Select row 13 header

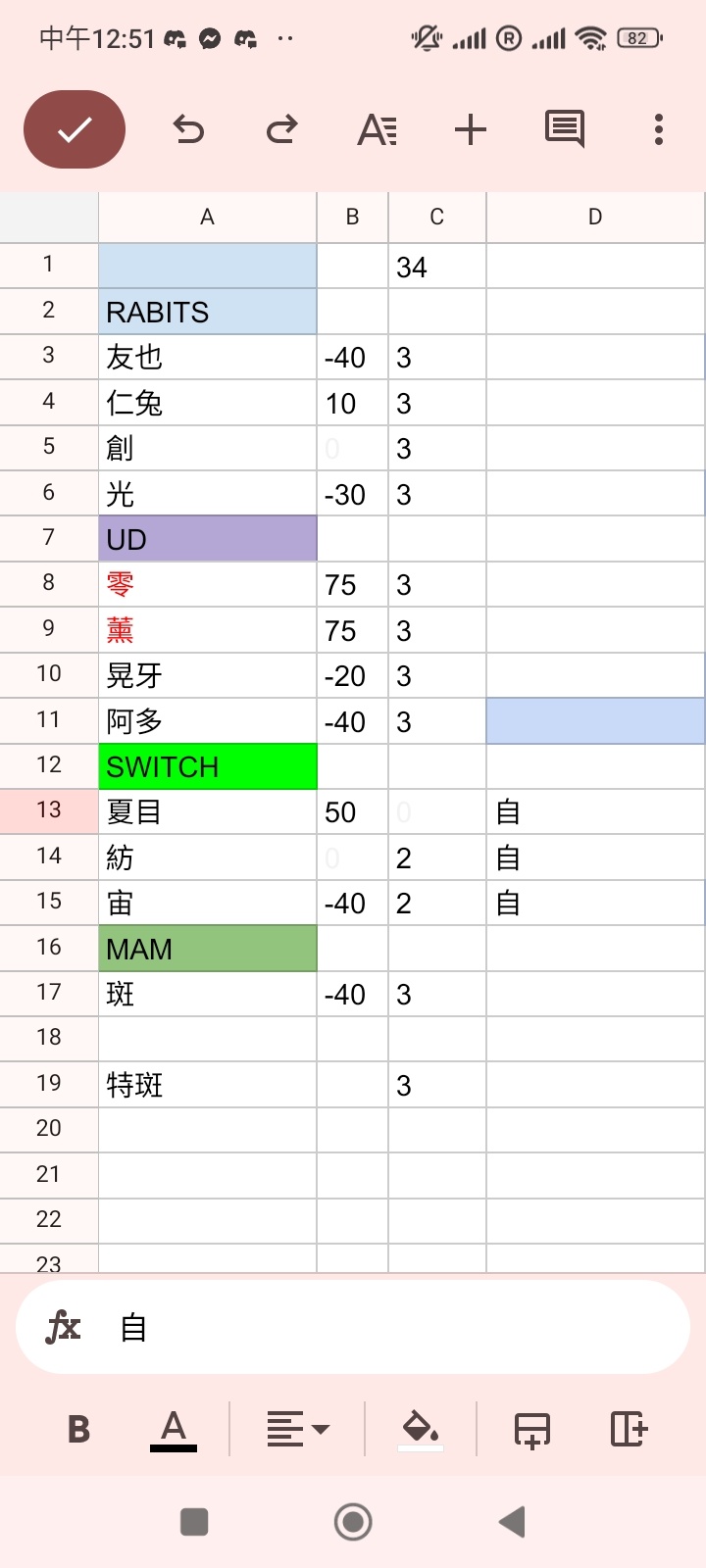tap(49, 810)
